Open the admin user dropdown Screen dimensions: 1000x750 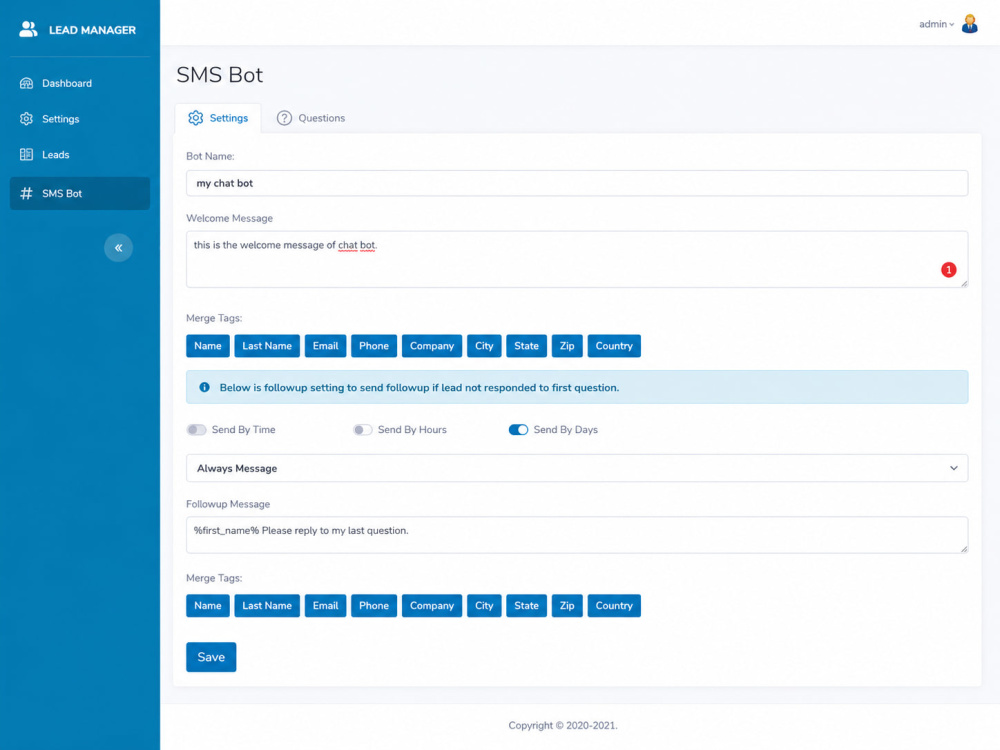(x=936, y=24)
